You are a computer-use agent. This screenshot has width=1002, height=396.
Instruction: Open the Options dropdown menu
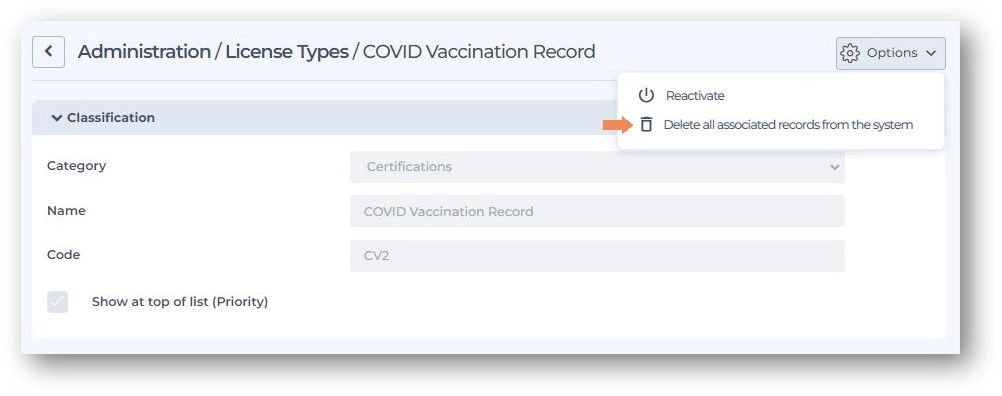pyautogui.click(x=891, y=53)
